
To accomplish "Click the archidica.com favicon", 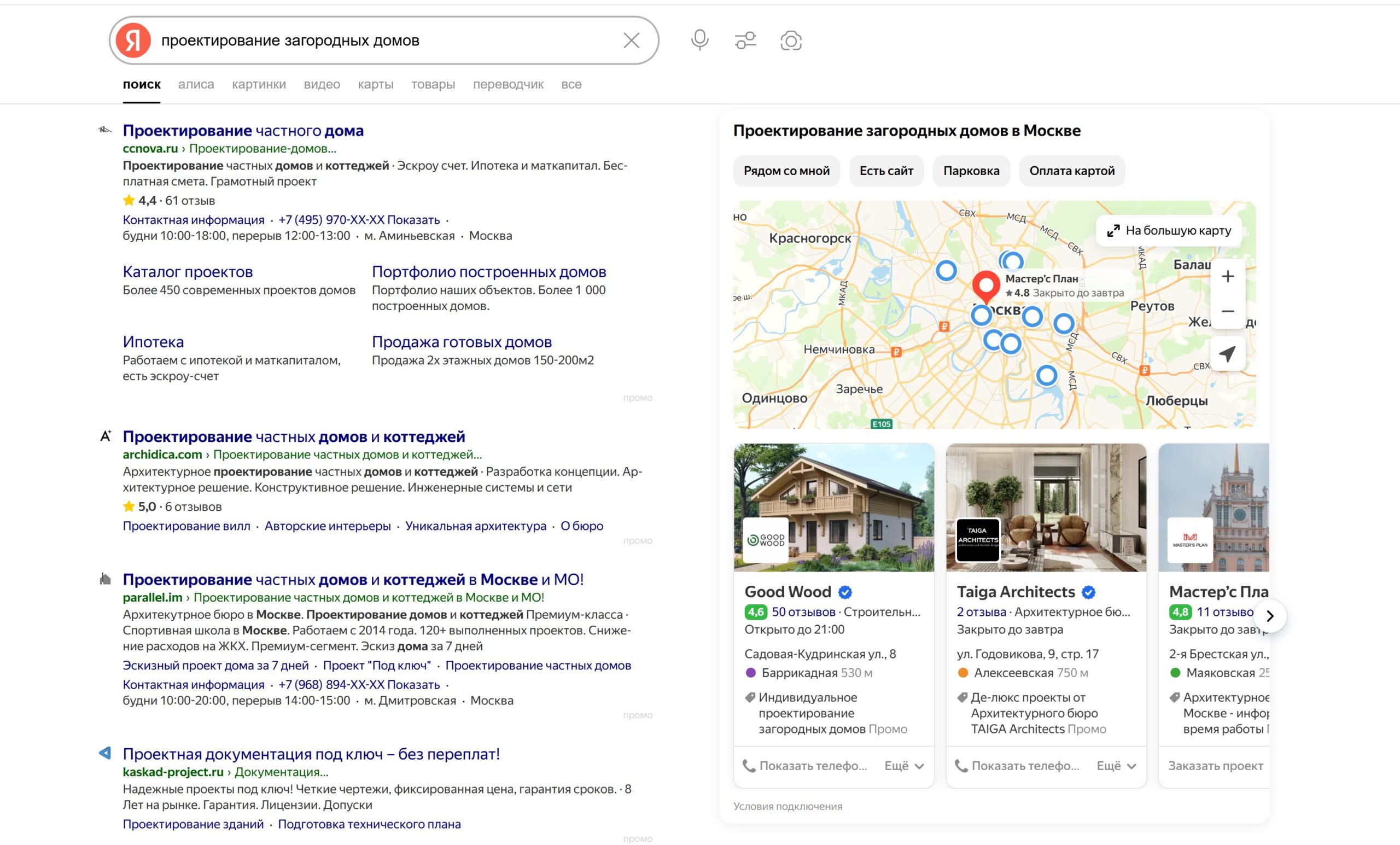I will [x=105, y=436].
